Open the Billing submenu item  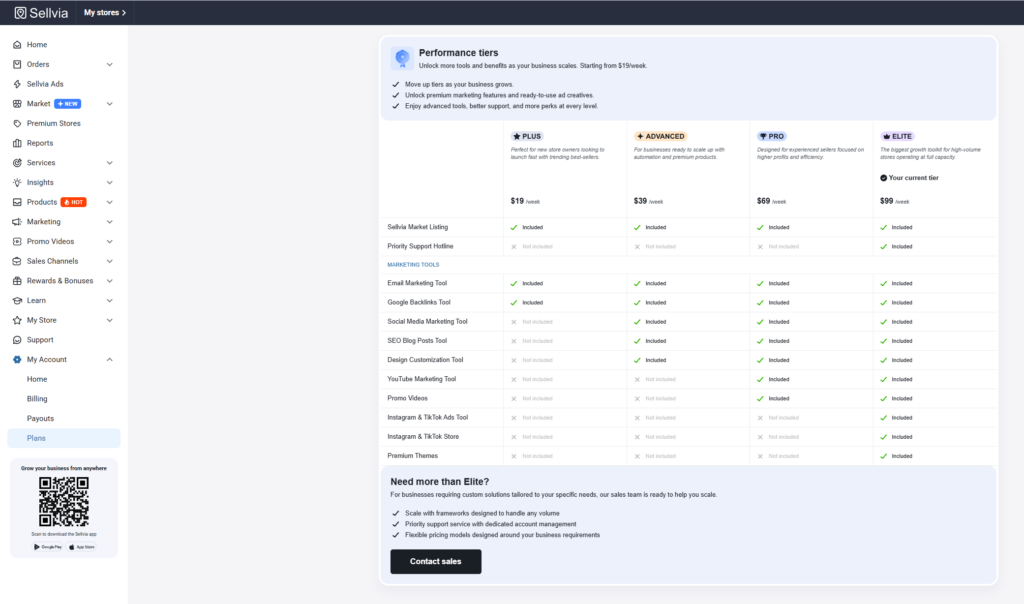[x=37, y=398]
